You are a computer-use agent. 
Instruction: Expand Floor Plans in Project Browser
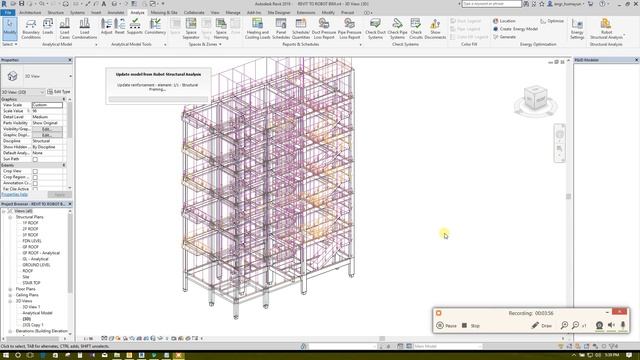[x=10, y=289]
